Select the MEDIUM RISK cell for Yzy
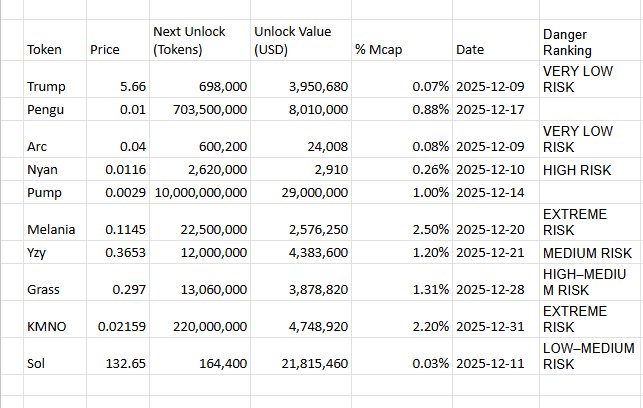The width and height of the screenshot is (643, 408). pos(586,252)
